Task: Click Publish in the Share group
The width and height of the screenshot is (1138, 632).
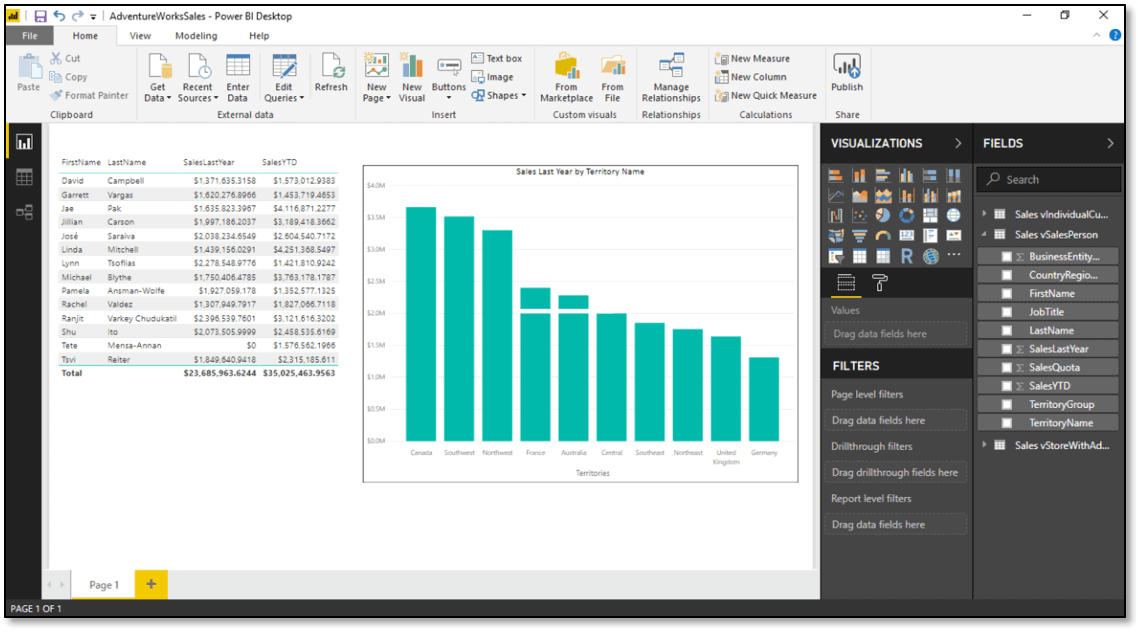Action: pos(847,73)
